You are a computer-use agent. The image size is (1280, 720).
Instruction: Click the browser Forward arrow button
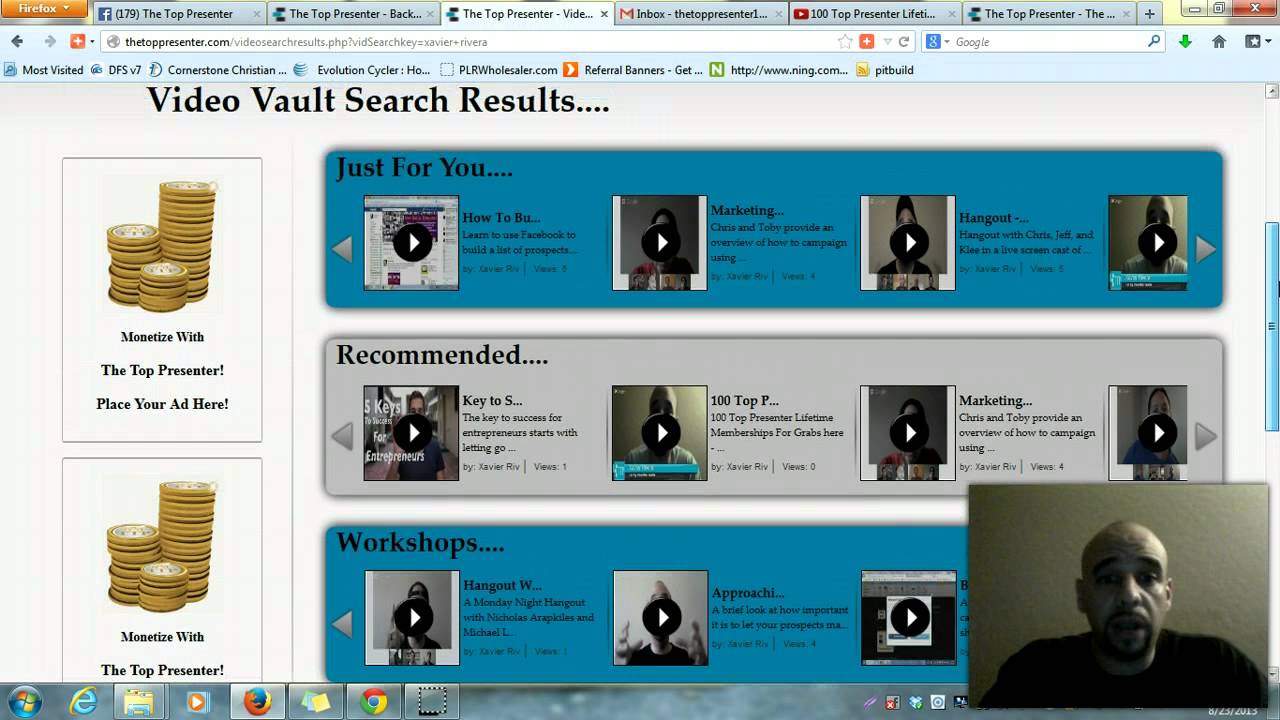(x=49, y=42)
